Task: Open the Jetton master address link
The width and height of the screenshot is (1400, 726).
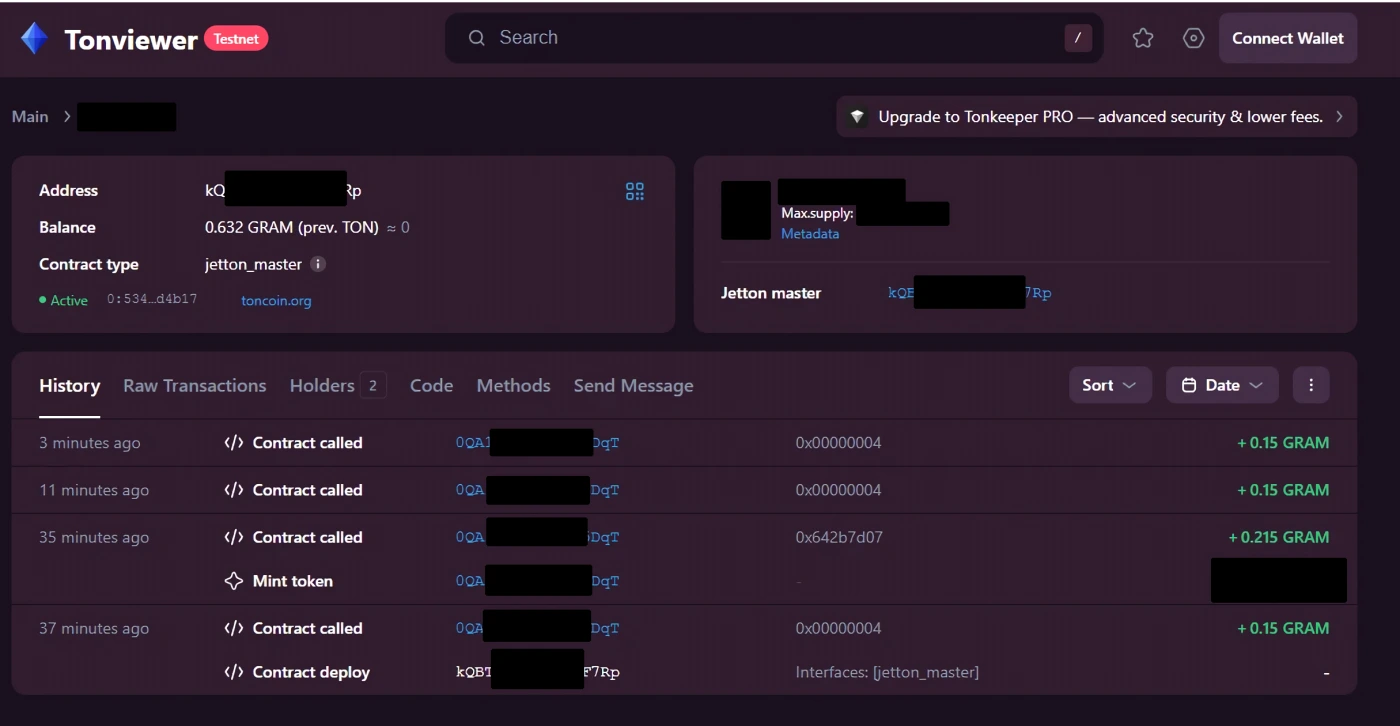Action: click(x=970, y=293)
